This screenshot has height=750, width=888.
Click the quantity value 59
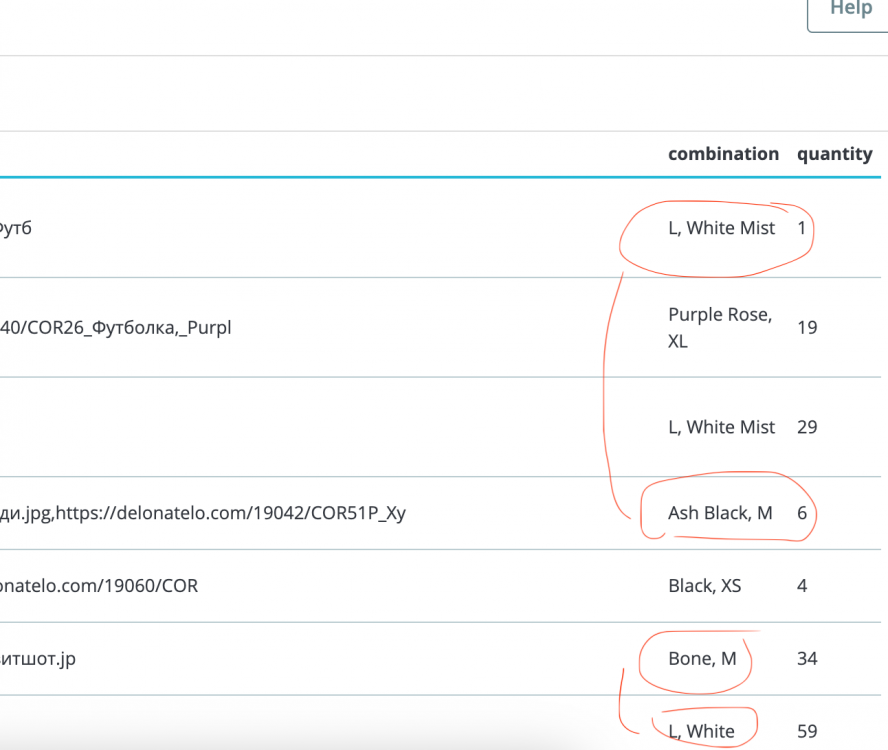tap(807, 731)
